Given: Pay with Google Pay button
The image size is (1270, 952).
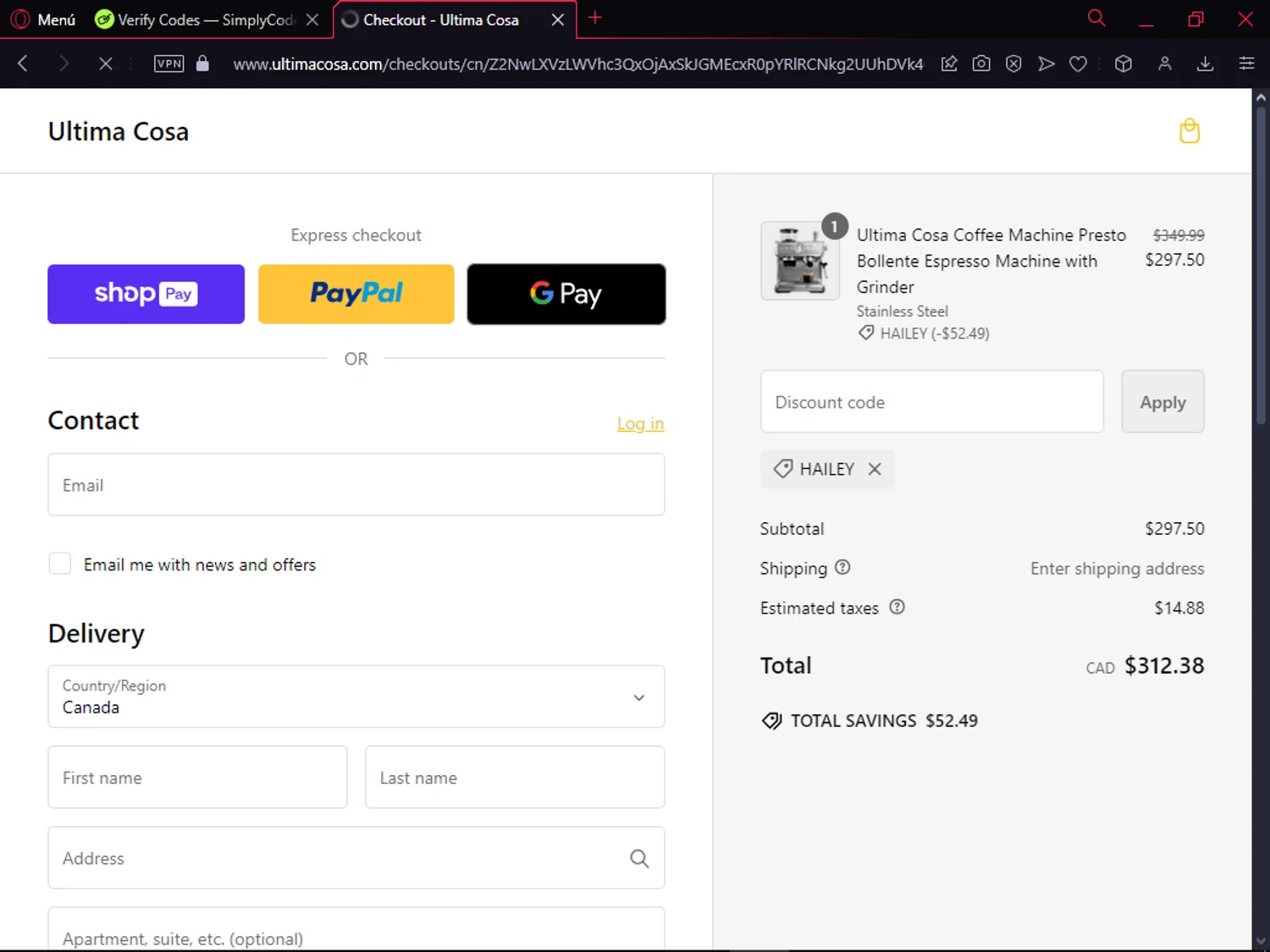Looking at the screenshot, I should click(x=566, y=294).
